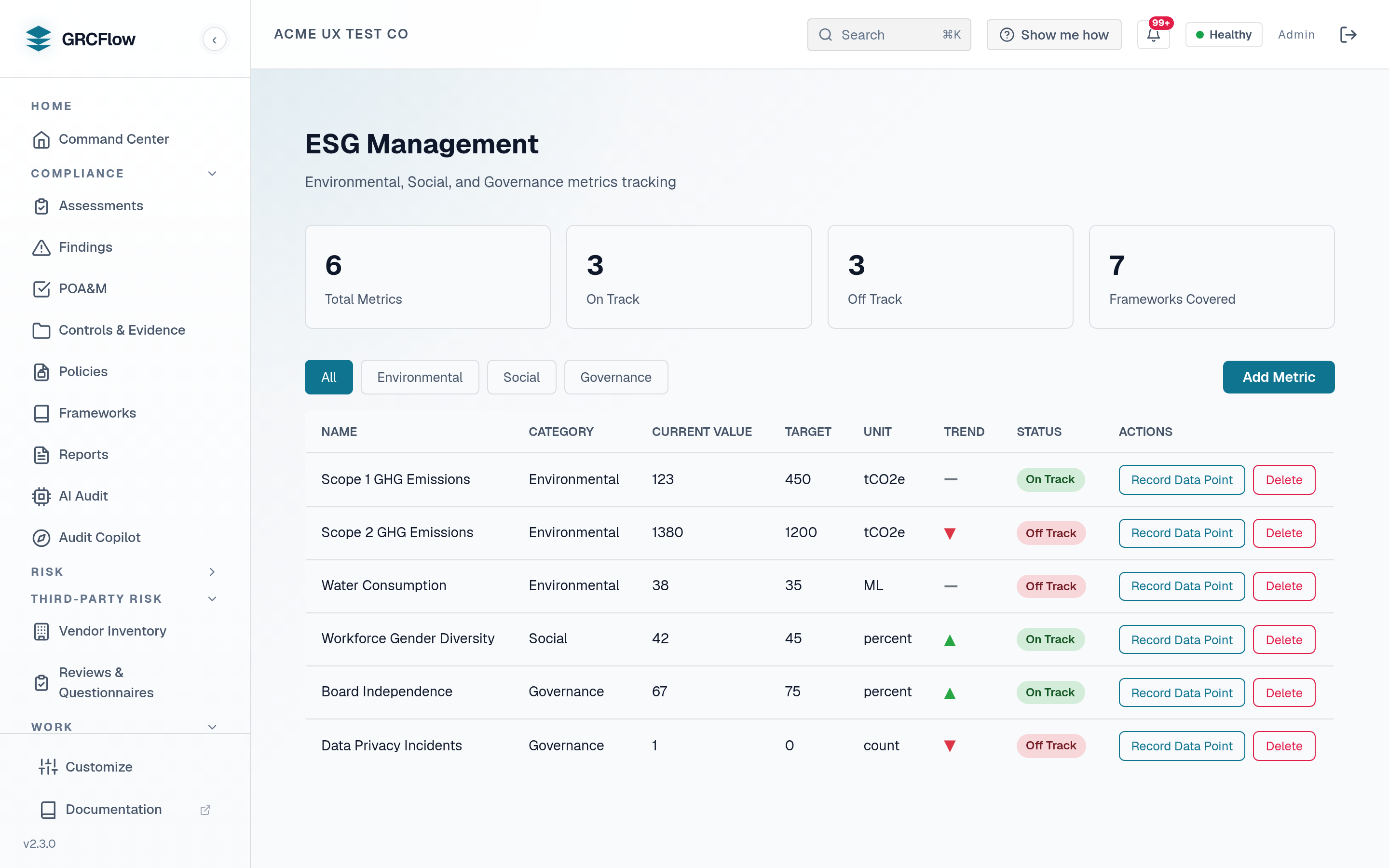Record Data Point for Board Independence

coord(1182,693)
